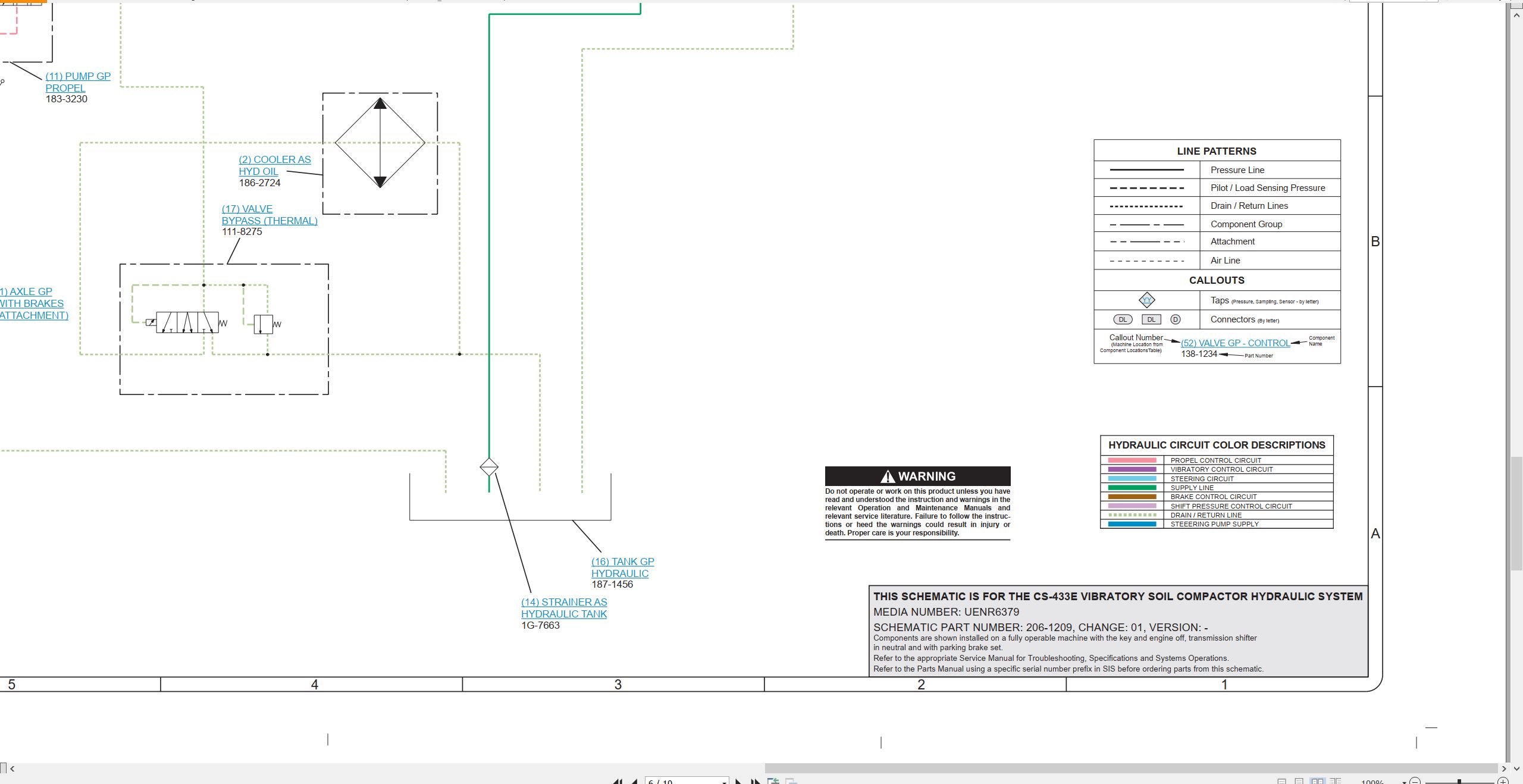Open the zoom percentage dropdown

1404,782
